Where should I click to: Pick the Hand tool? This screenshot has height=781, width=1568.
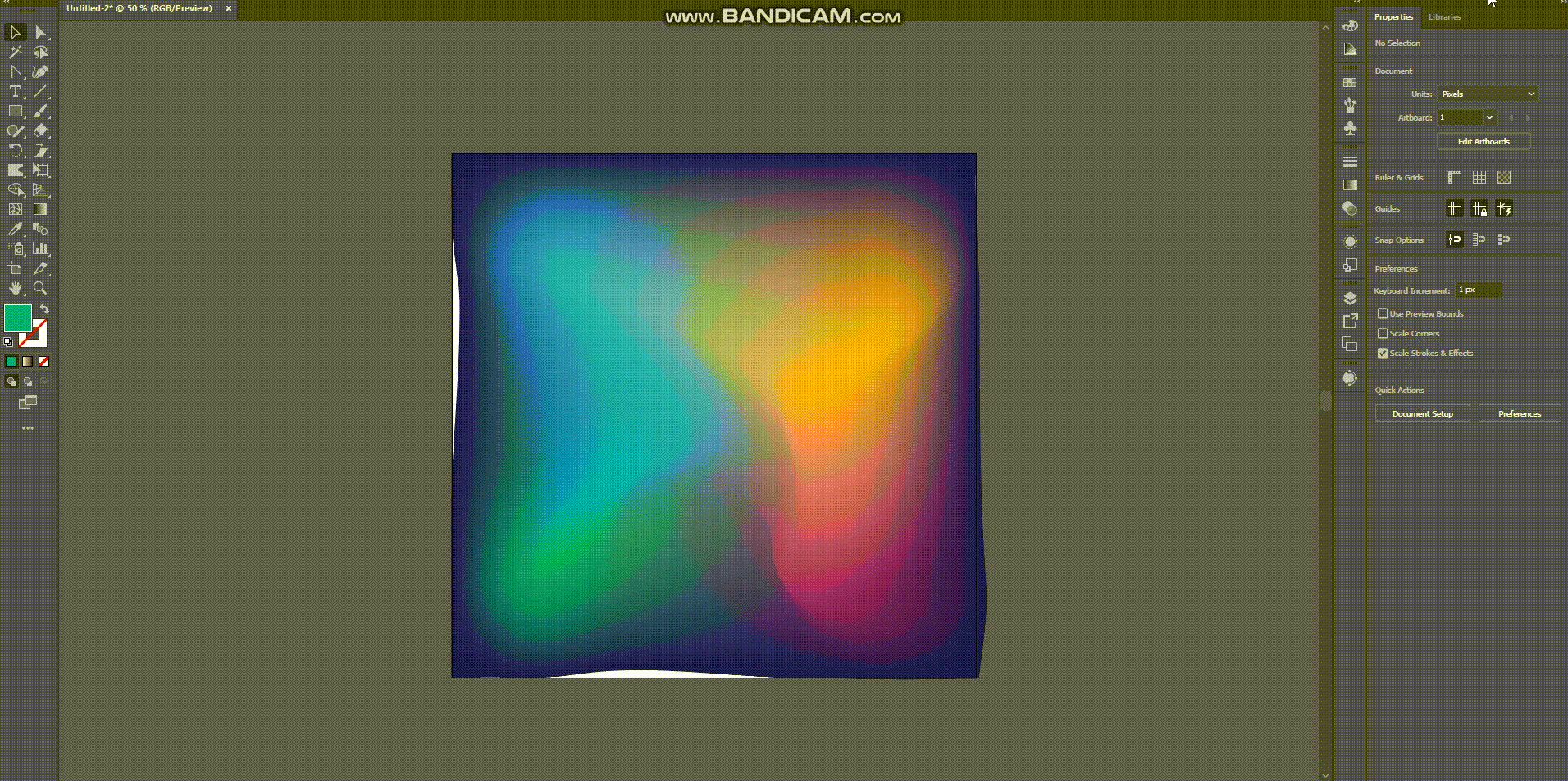(16, 289)
